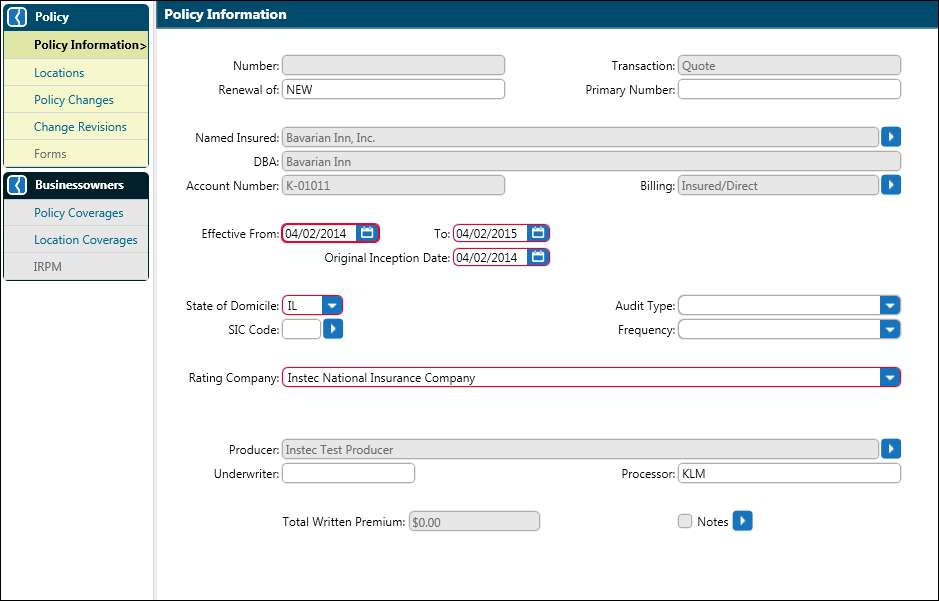
Task: Toggle the Notes checkbox
Action: coord(685,521)
